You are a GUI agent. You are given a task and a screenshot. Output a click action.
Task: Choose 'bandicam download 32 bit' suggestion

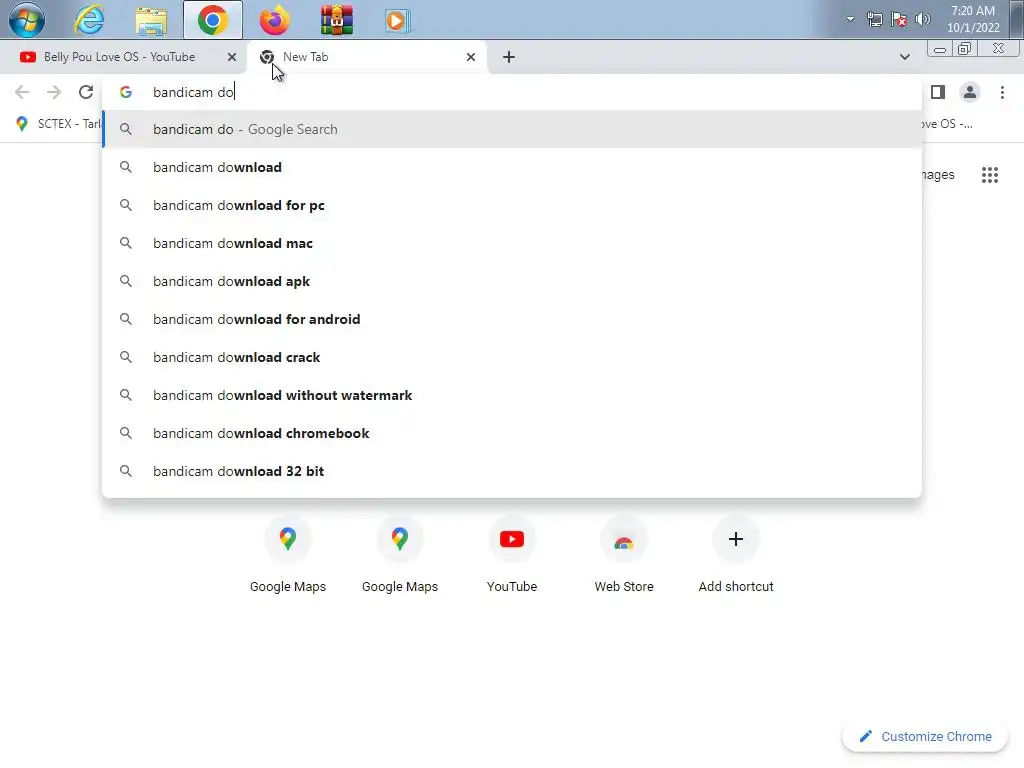[512, 471]
